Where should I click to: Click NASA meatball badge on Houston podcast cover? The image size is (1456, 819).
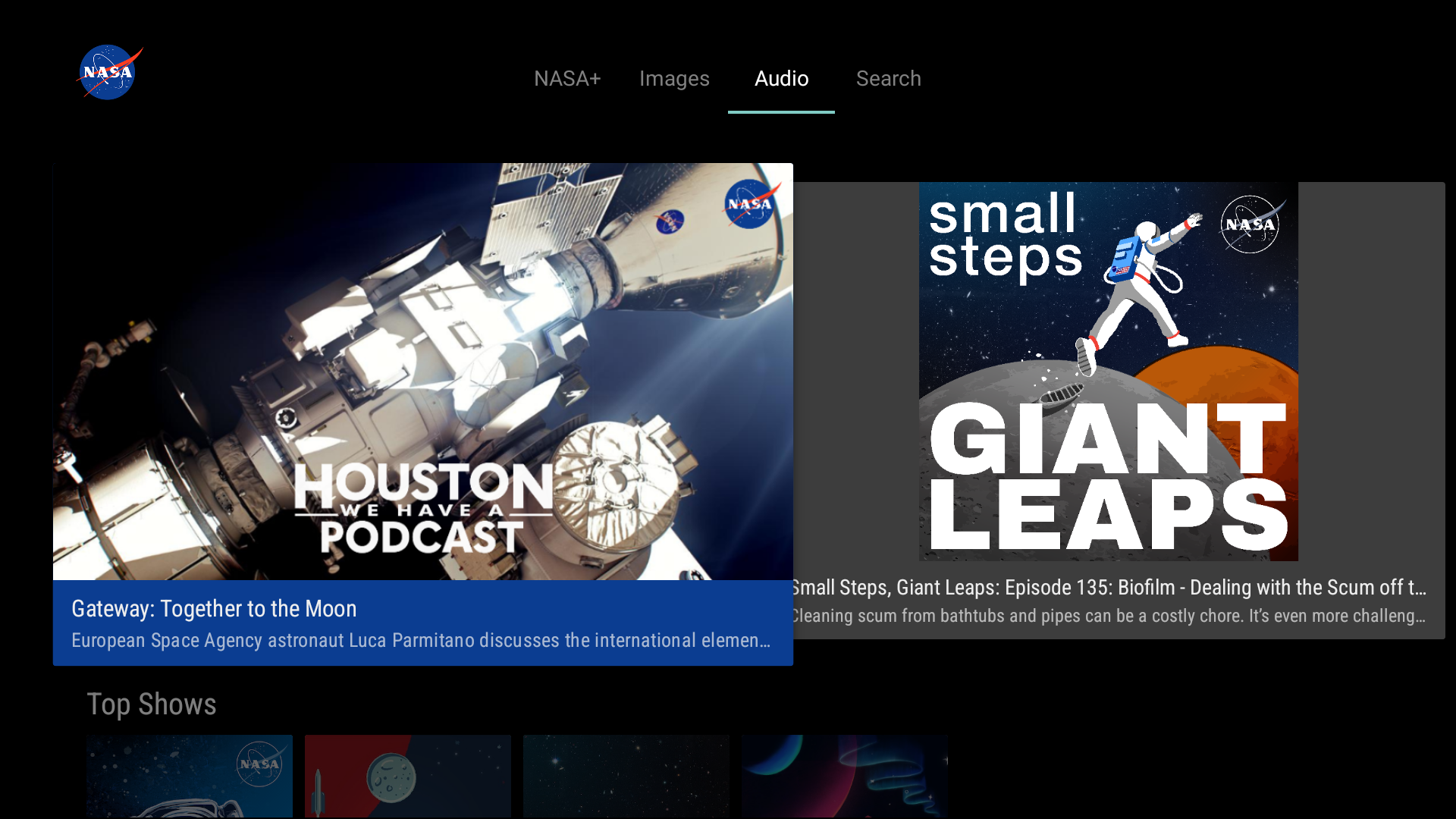point(750,204)
